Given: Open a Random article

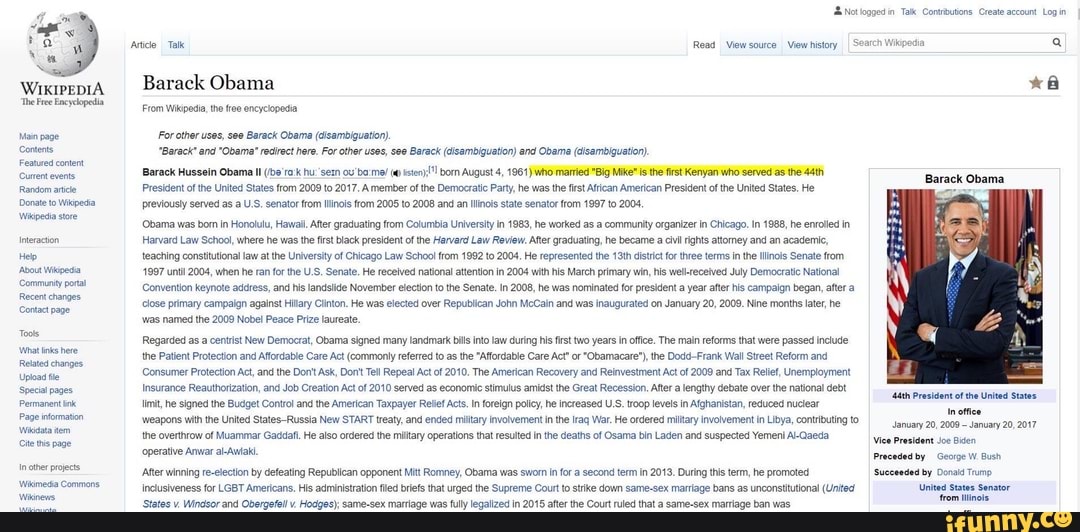Looking at the screenshot, I should [48, 190].
